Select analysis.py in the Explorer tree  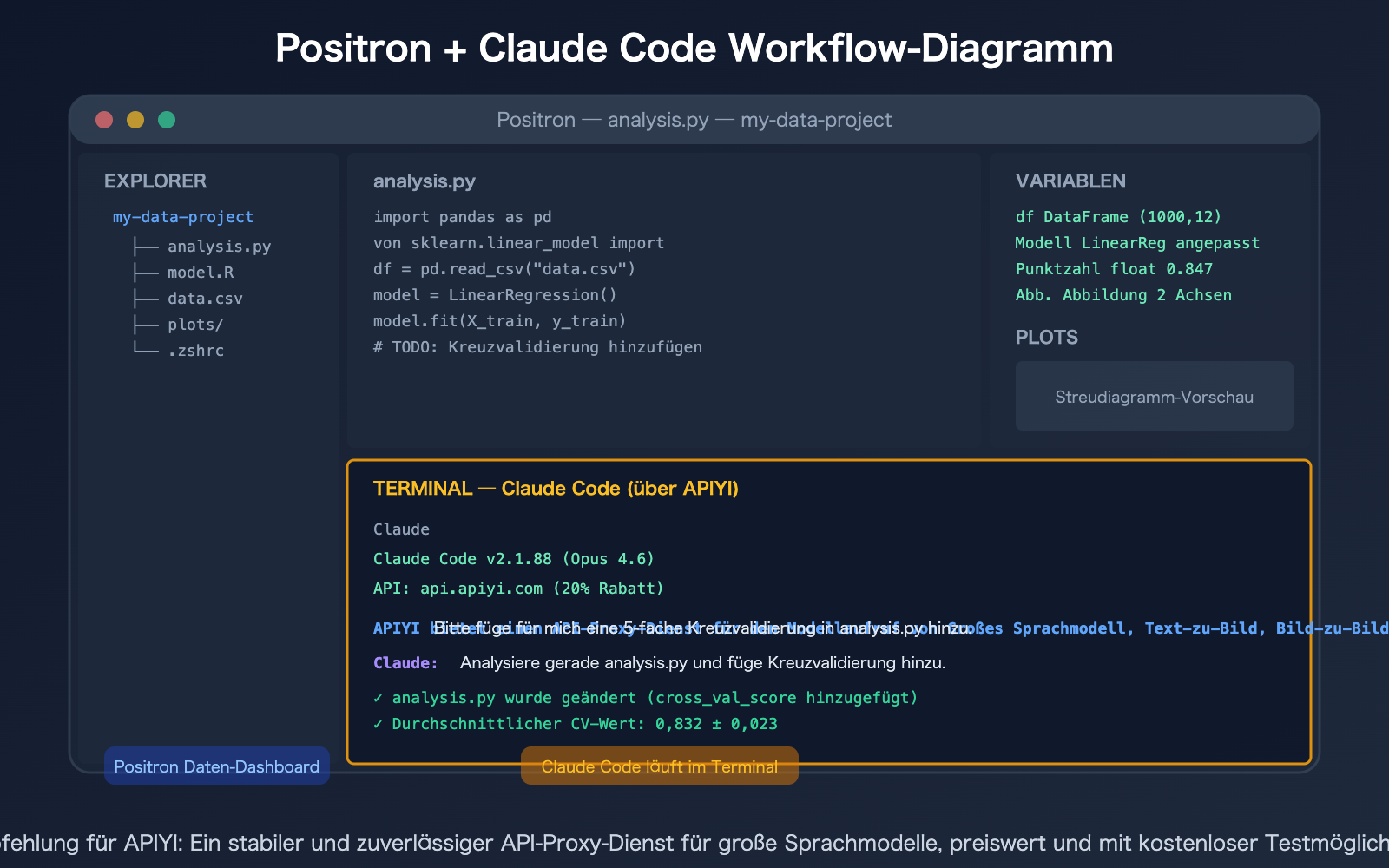219,246
